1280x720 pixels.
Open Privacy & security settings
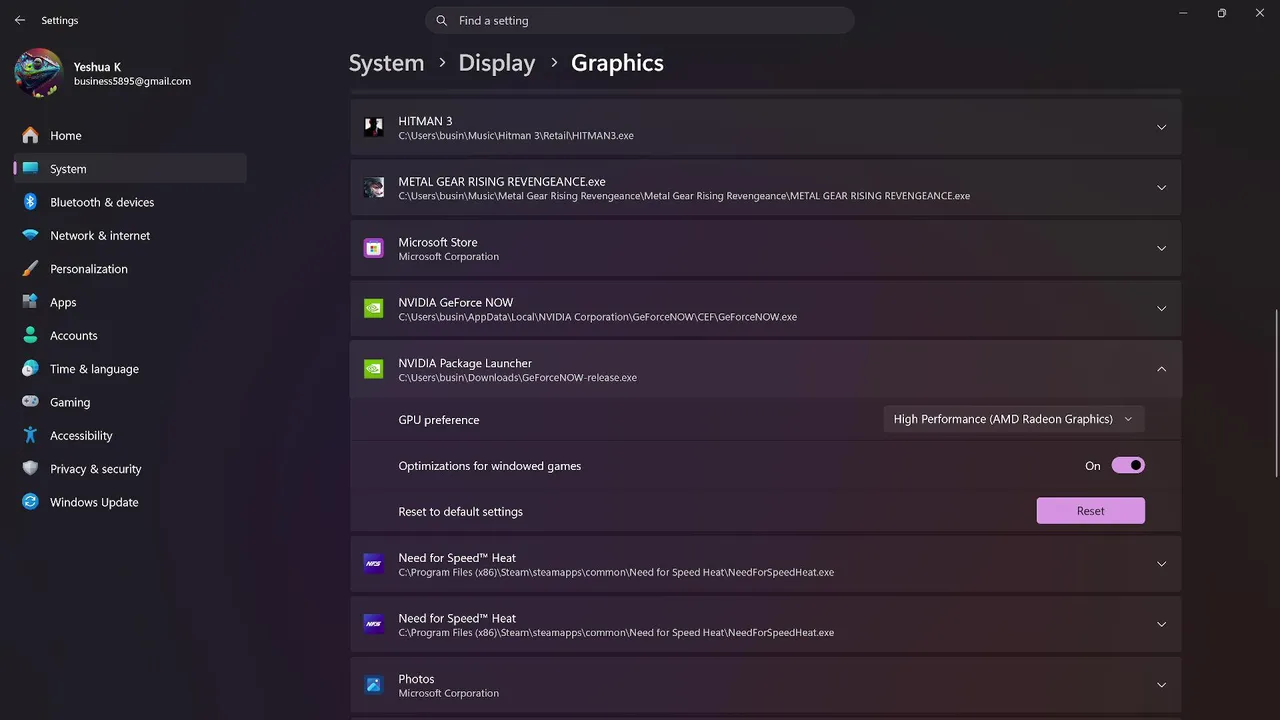[130, 469]
